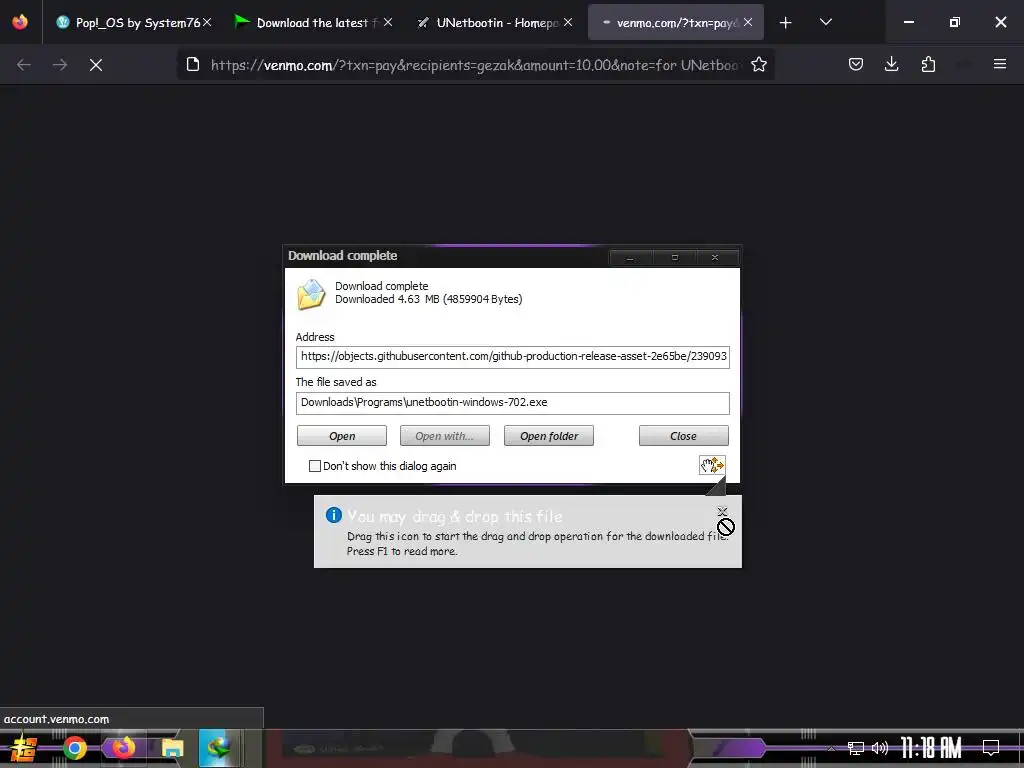1024x768 pixels.
Task: Check Don't show this dialog again
Action: 315,466
